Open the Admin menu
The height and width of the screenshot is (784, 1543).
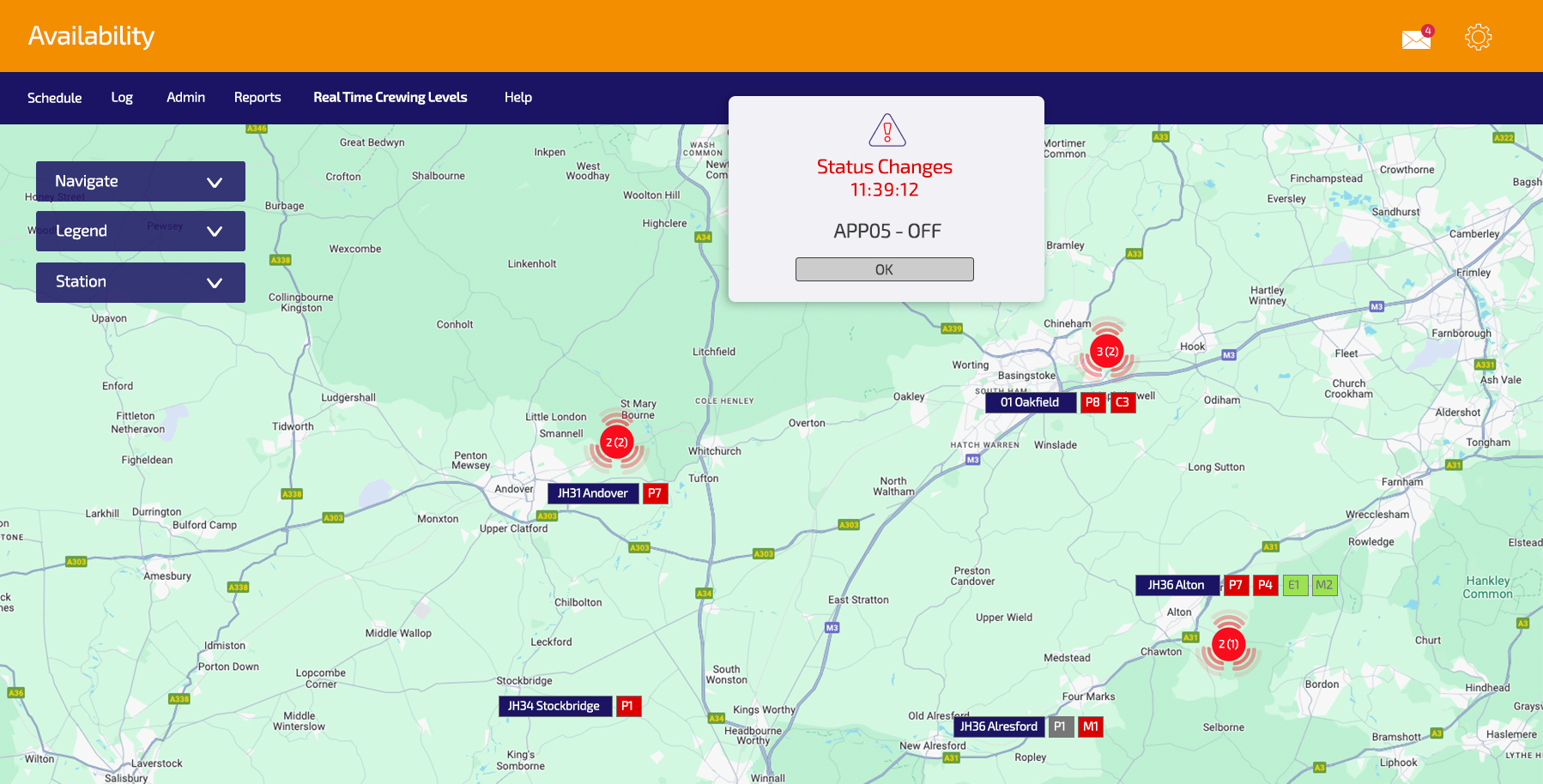(x=185, y=98)
